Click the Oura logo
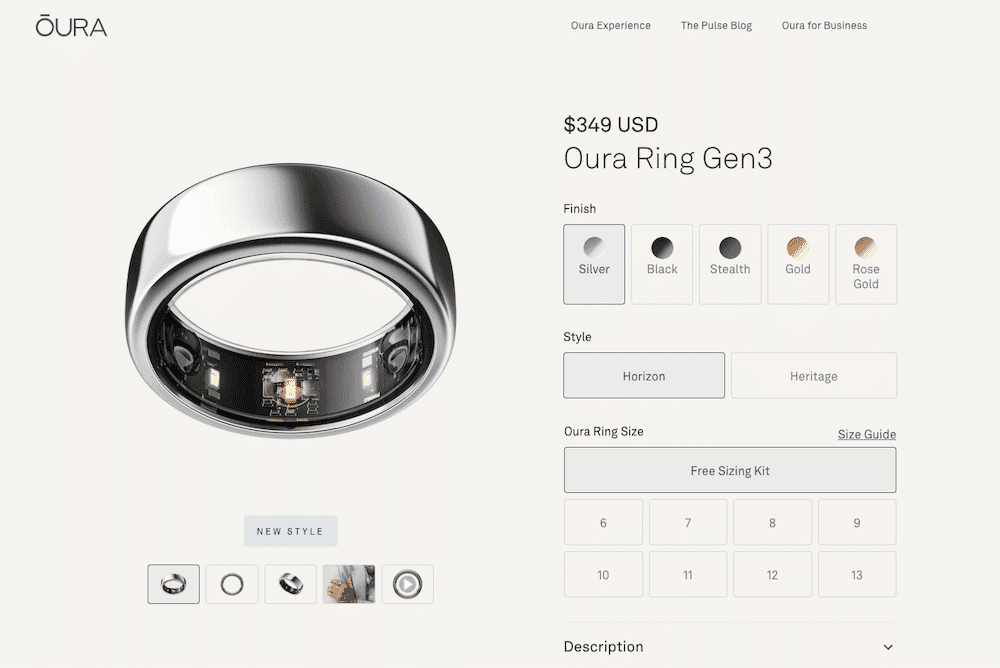The width and height of the screenshot is (1000, 668). coord(71,26)
